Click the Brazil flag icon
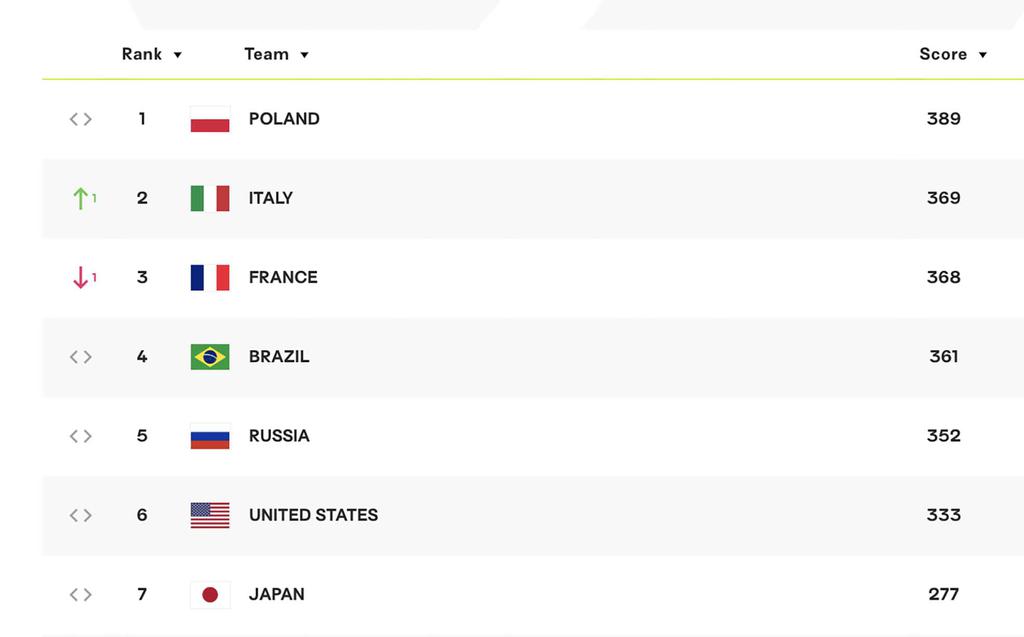The width and height of the screenshot is (1024, 637). [x=210, y=357]
